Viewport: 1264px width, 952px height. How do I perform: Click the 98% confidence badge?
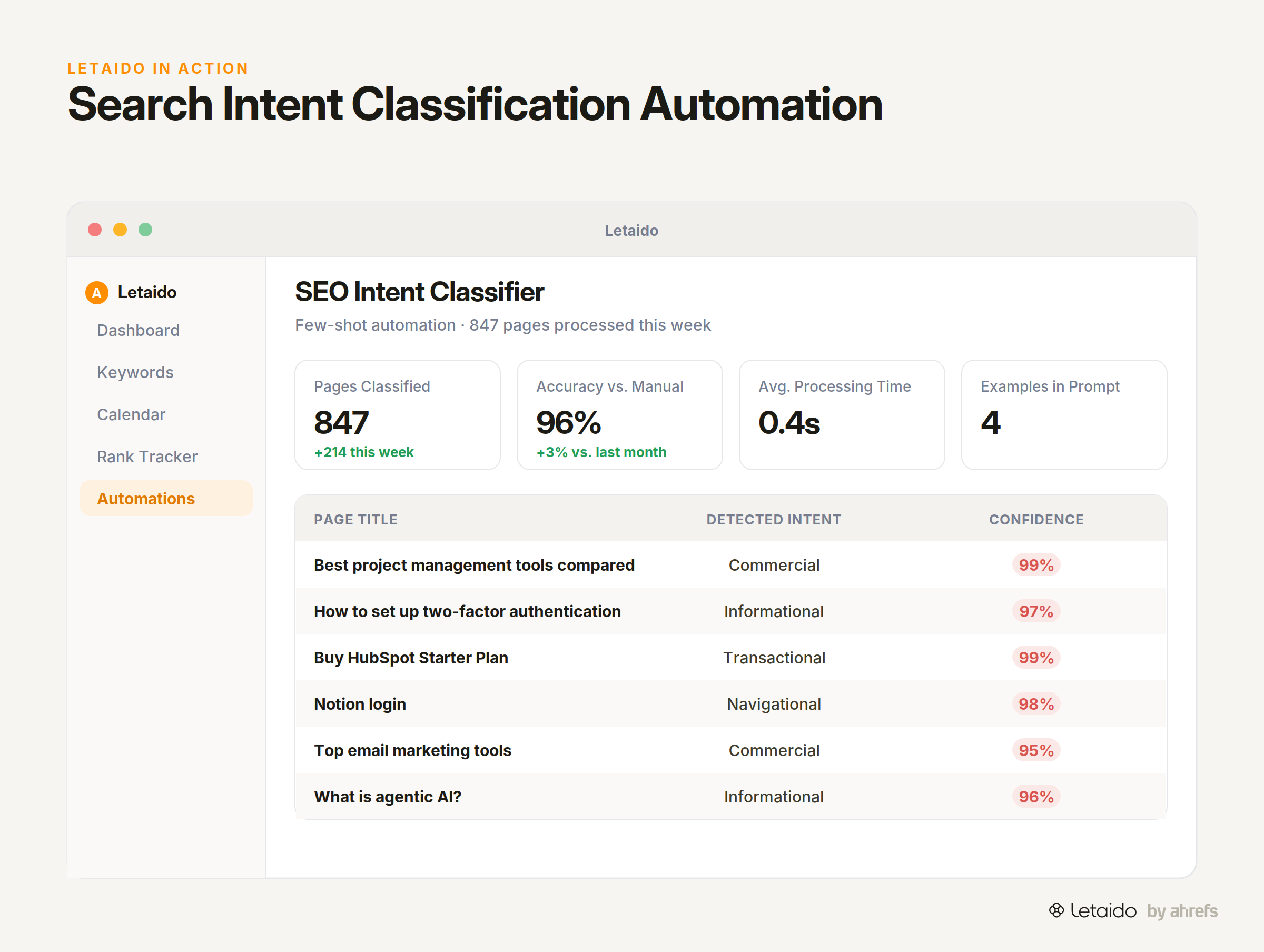1036,704
